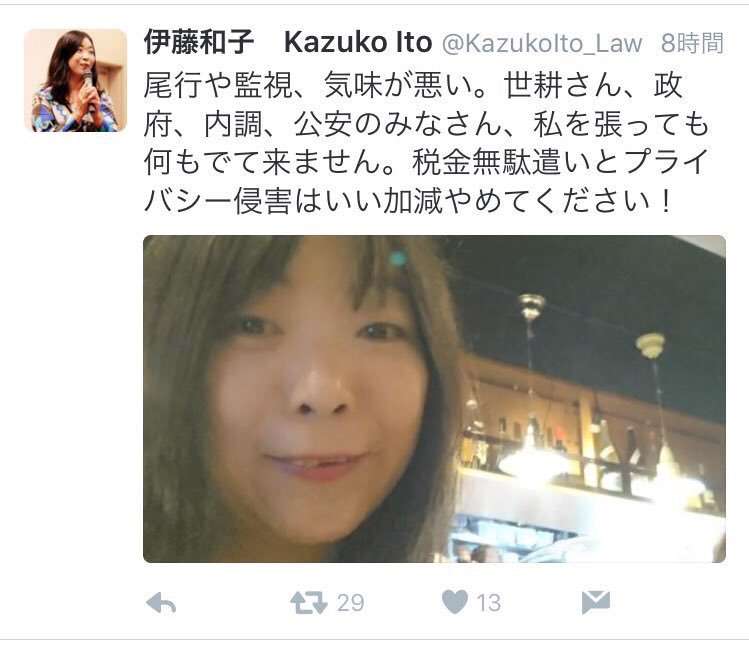Retweet this tweet using the retweet icon
This screenshot has height=652, width=749.
[309, 602]
